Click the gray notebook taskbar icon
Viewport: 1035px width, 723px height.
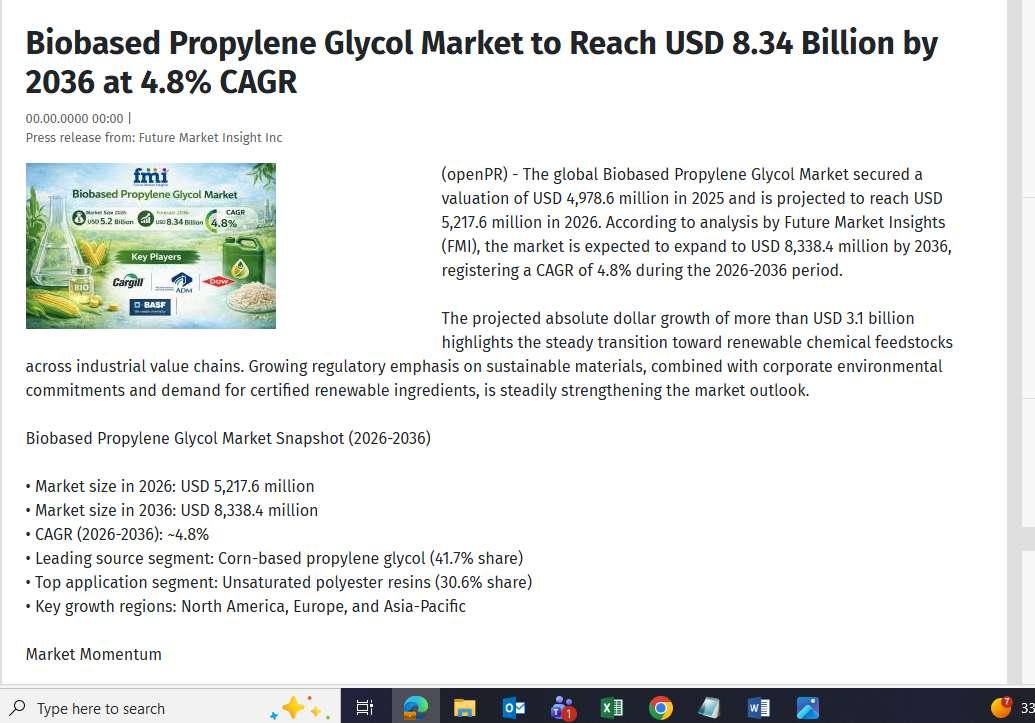coord(709,708)
